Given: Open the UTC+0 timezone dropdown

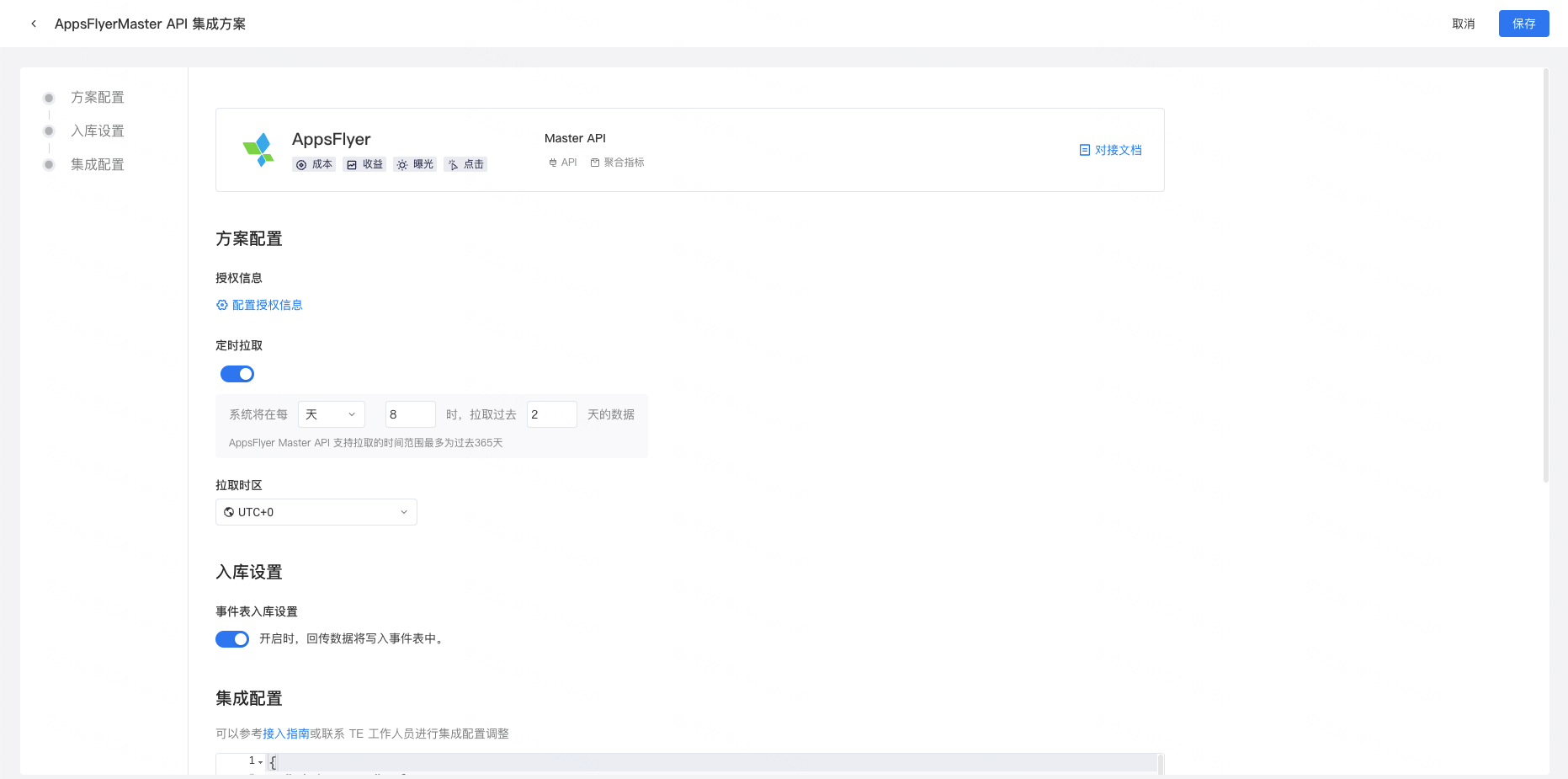Looking at the screenshot, I should pos(316,511).
